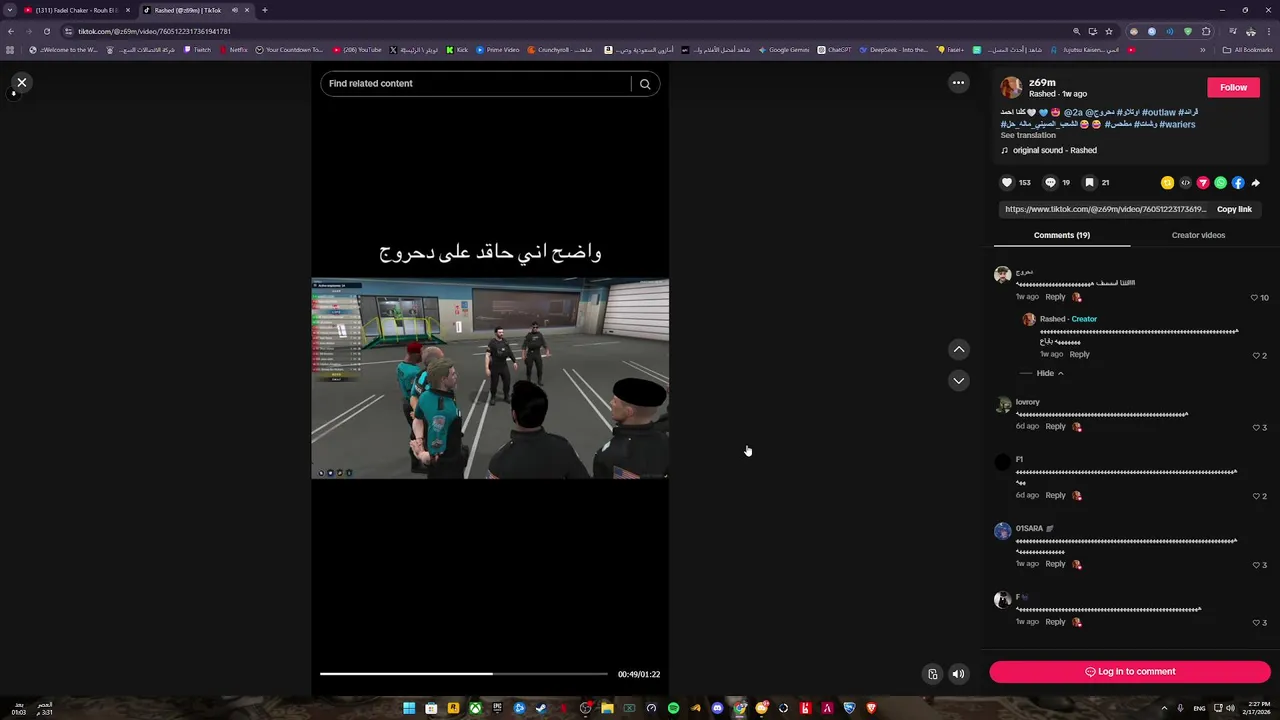Seek on the video progress bar
Viewport: 1280px width, 720px height.
(x=463, y=674)
